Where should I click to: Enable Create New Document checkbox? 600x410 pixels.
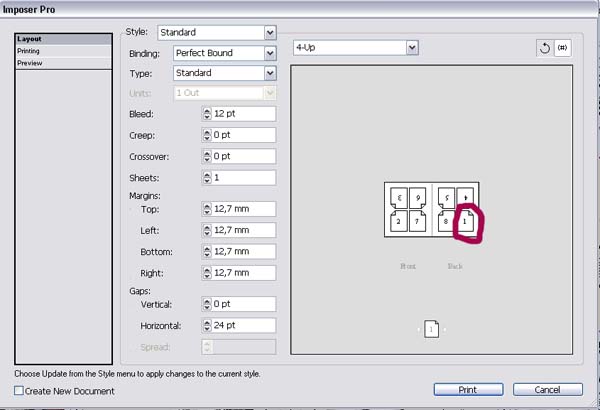click(x=19, y=390)
